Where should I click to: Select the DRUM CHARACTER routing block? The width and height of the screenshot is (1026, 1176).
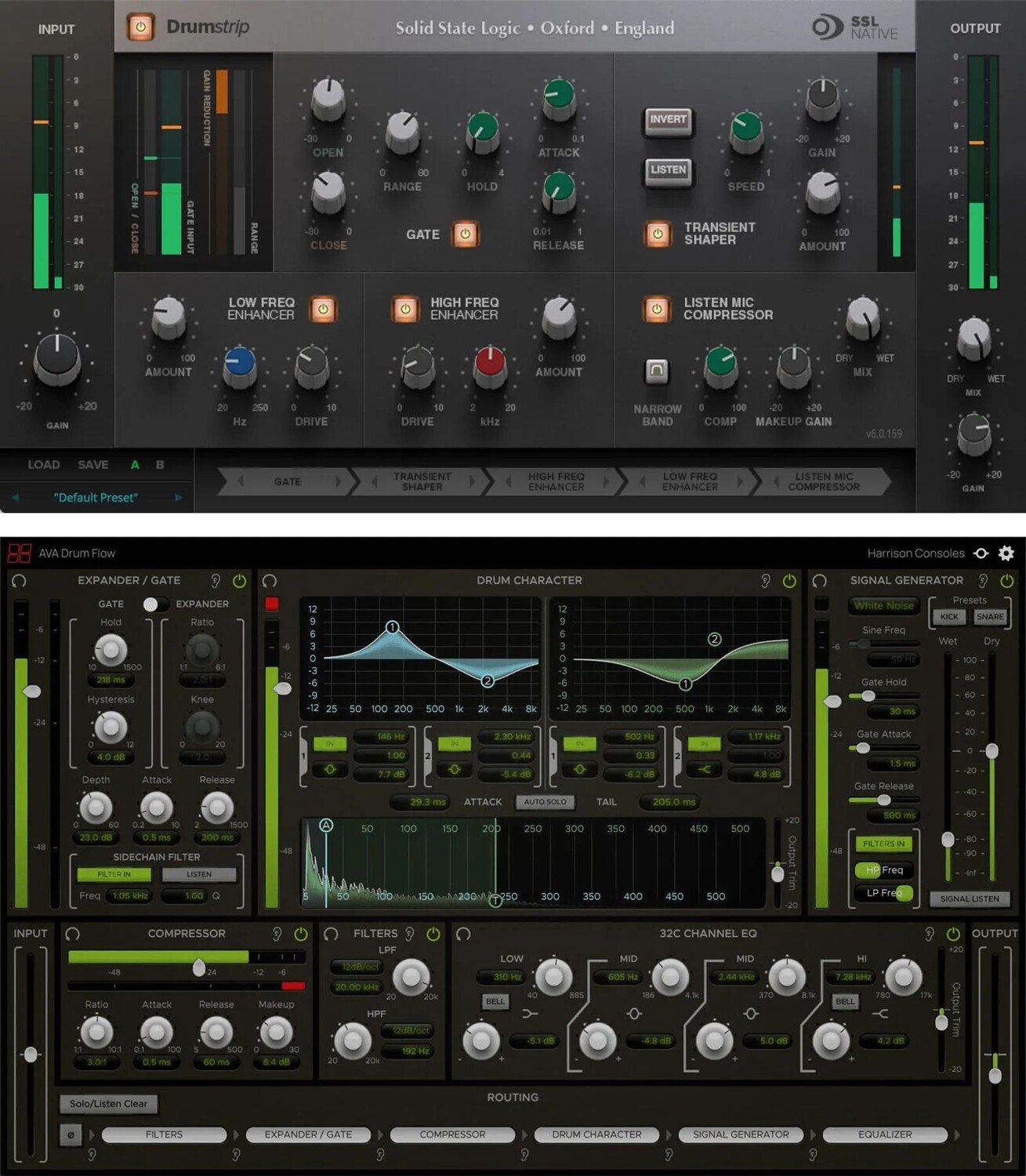[x=596, y=1134]
